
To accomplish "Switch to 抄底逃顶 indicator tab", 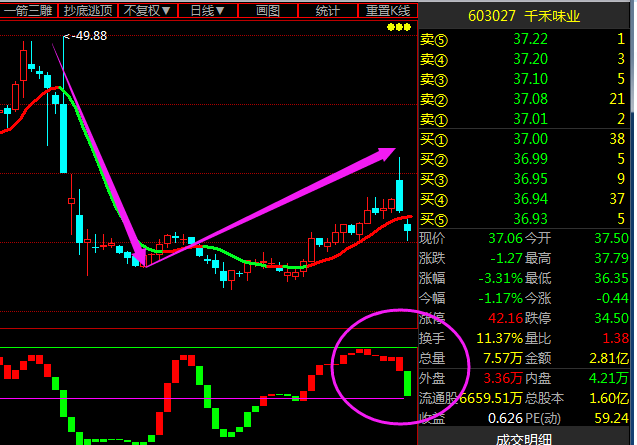I will tap(88, 10).
